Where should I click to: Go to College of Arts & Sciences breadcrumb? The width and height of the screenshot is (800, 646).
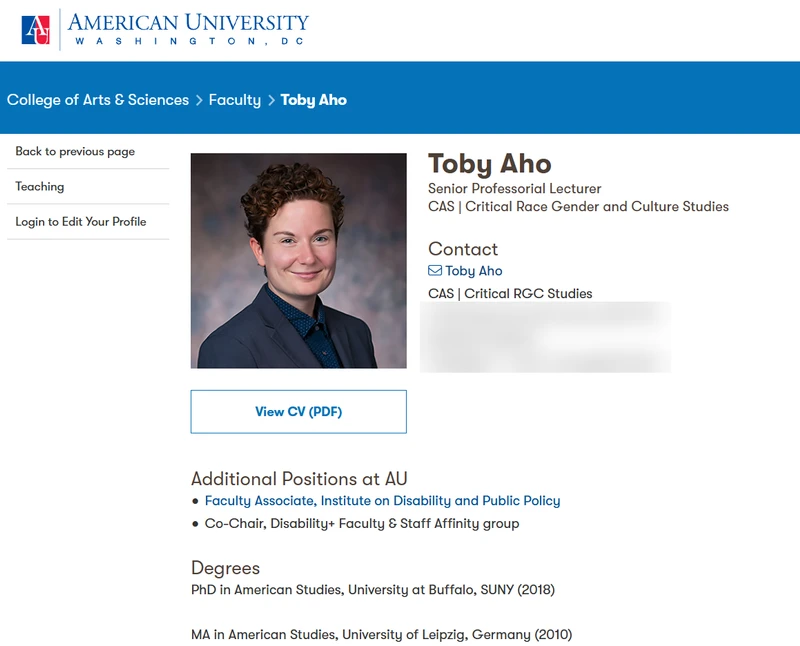[x=98, y=100]
